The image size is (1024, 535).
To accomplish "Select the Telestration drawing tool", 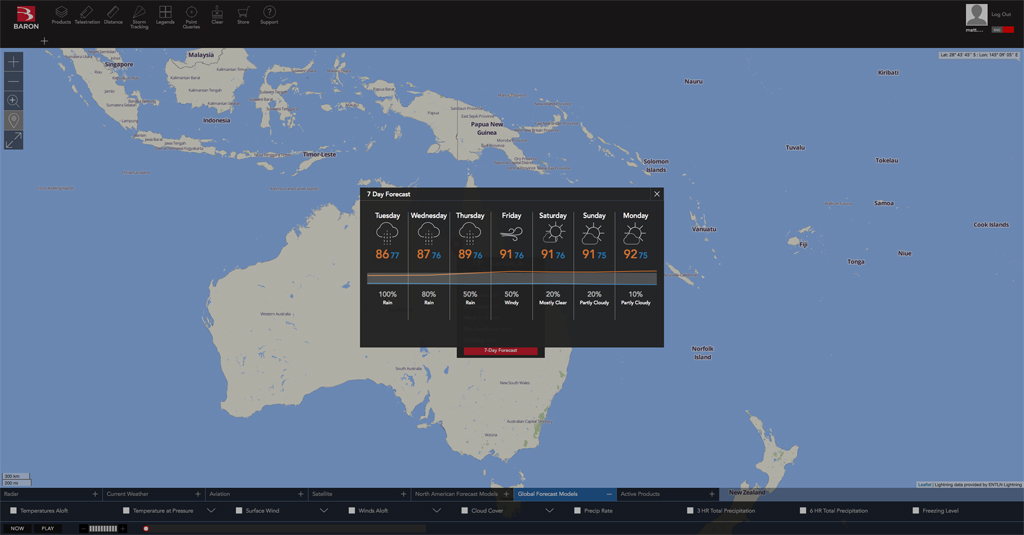I will (x=87, y=15).
